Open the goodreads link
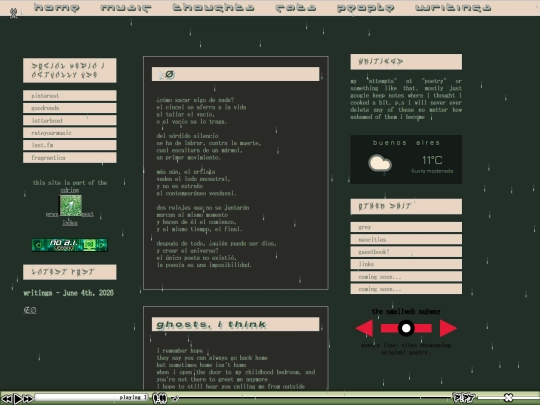Screen dimensions: 540x405 70,108
